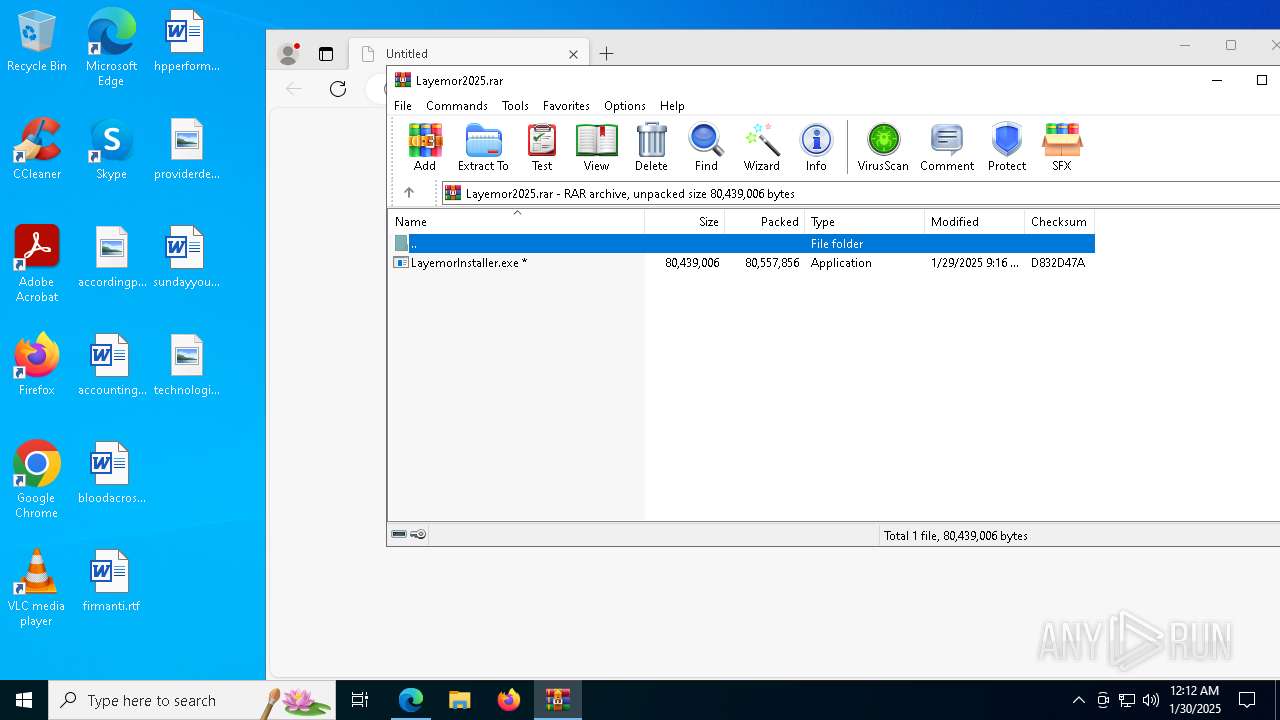This screenshot has height=720, width=1280.
Task: Select LayemorInstaller.exe file row
Action: tap(742, 263)
